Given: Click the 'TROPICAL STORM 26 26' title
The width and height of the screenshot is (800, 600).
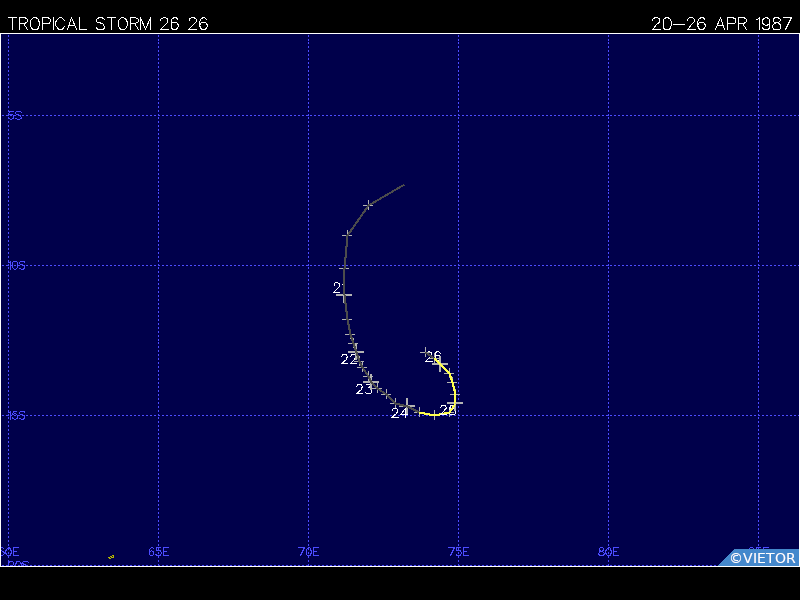Looking at the screenshot, I should 108,24.
